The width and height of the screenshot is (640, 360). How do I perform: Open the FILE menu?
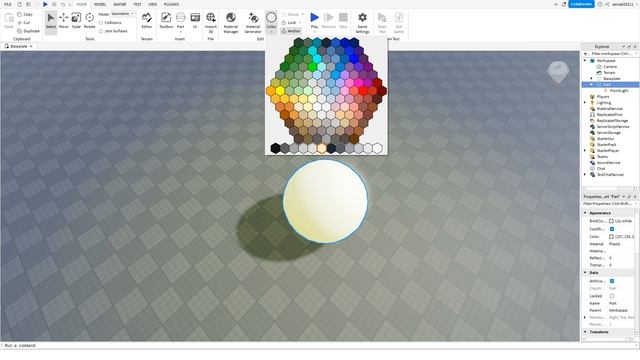click(8, 4)
